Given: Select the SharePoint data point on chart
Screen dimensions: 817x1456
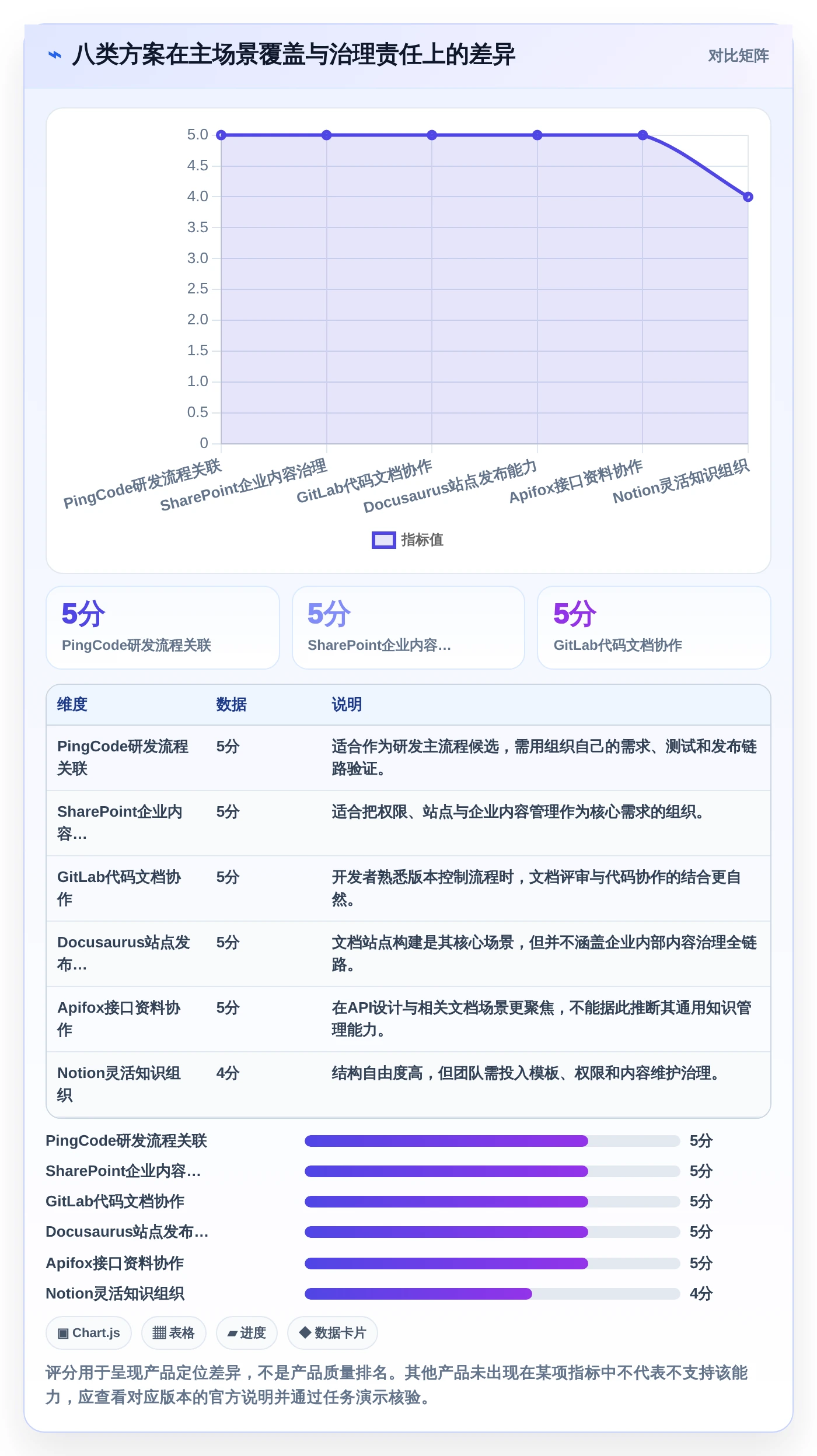Looking at the screenshot, I should [x=326, y=135].
